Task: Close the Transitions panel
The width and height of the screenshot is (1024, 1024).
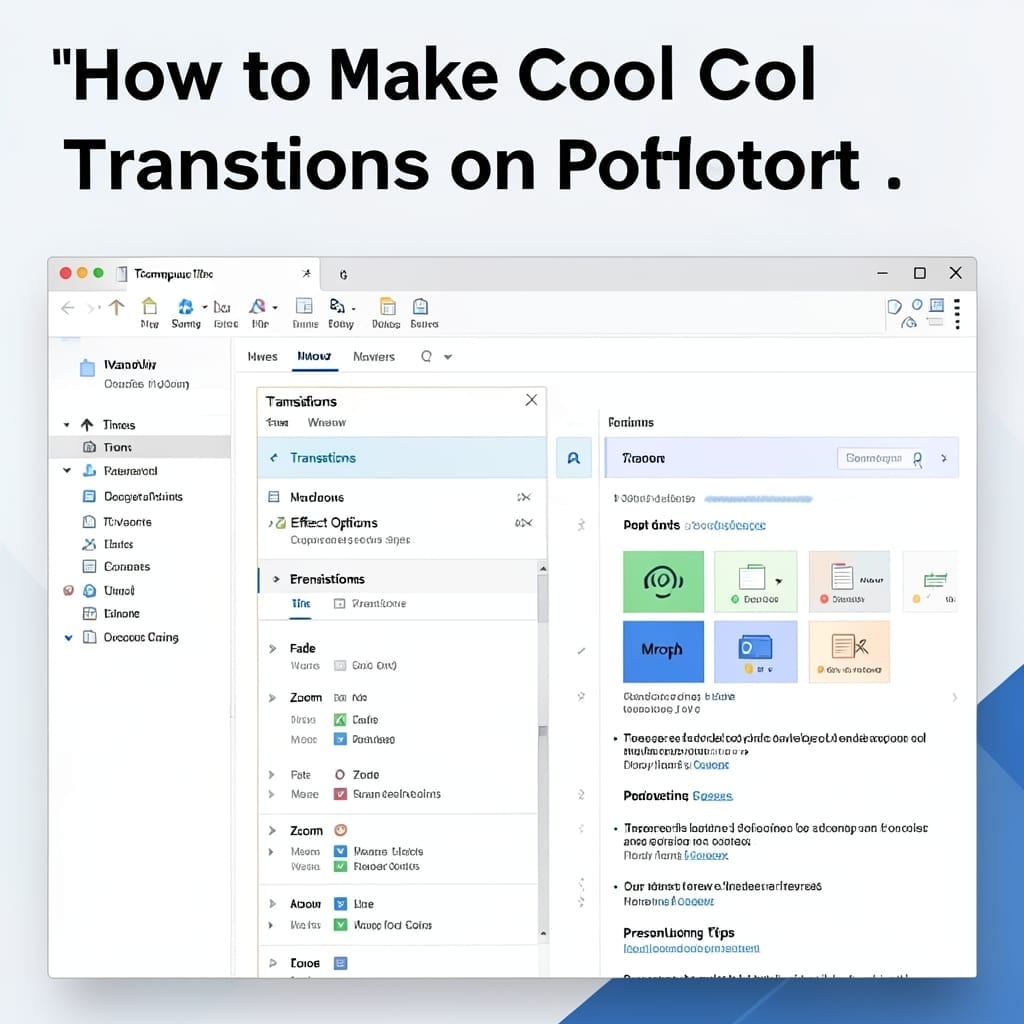Action: point(532,400)
